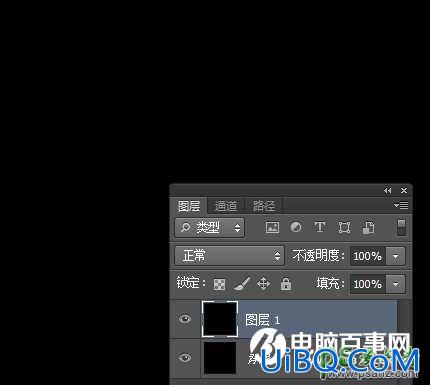This screenshot has width=430, height=385.
Task: Lock all with padlock icon
Action: point(286,284)
